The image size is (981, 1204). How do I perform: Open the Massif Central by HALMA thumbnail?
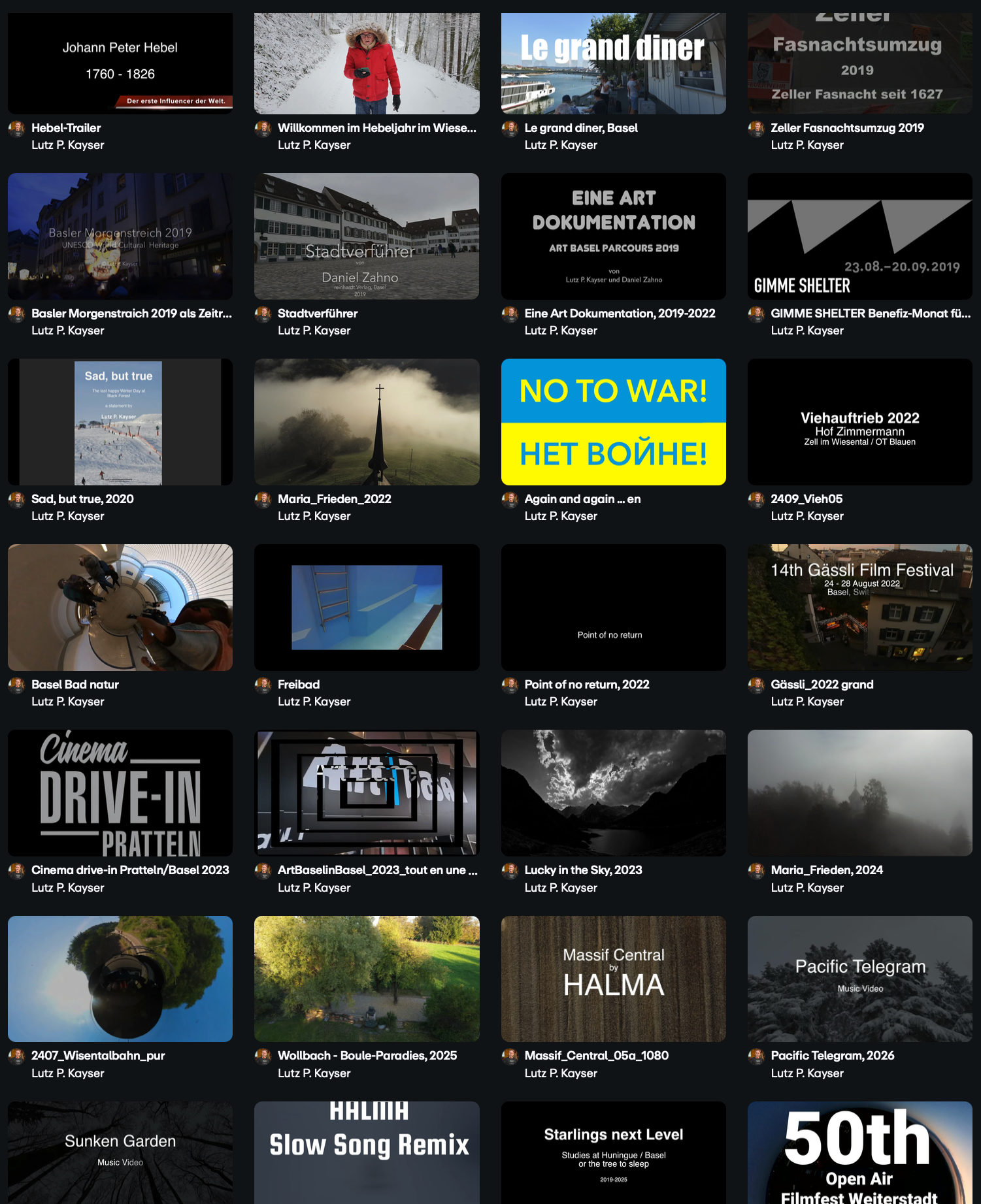click(x=613, y=979)
